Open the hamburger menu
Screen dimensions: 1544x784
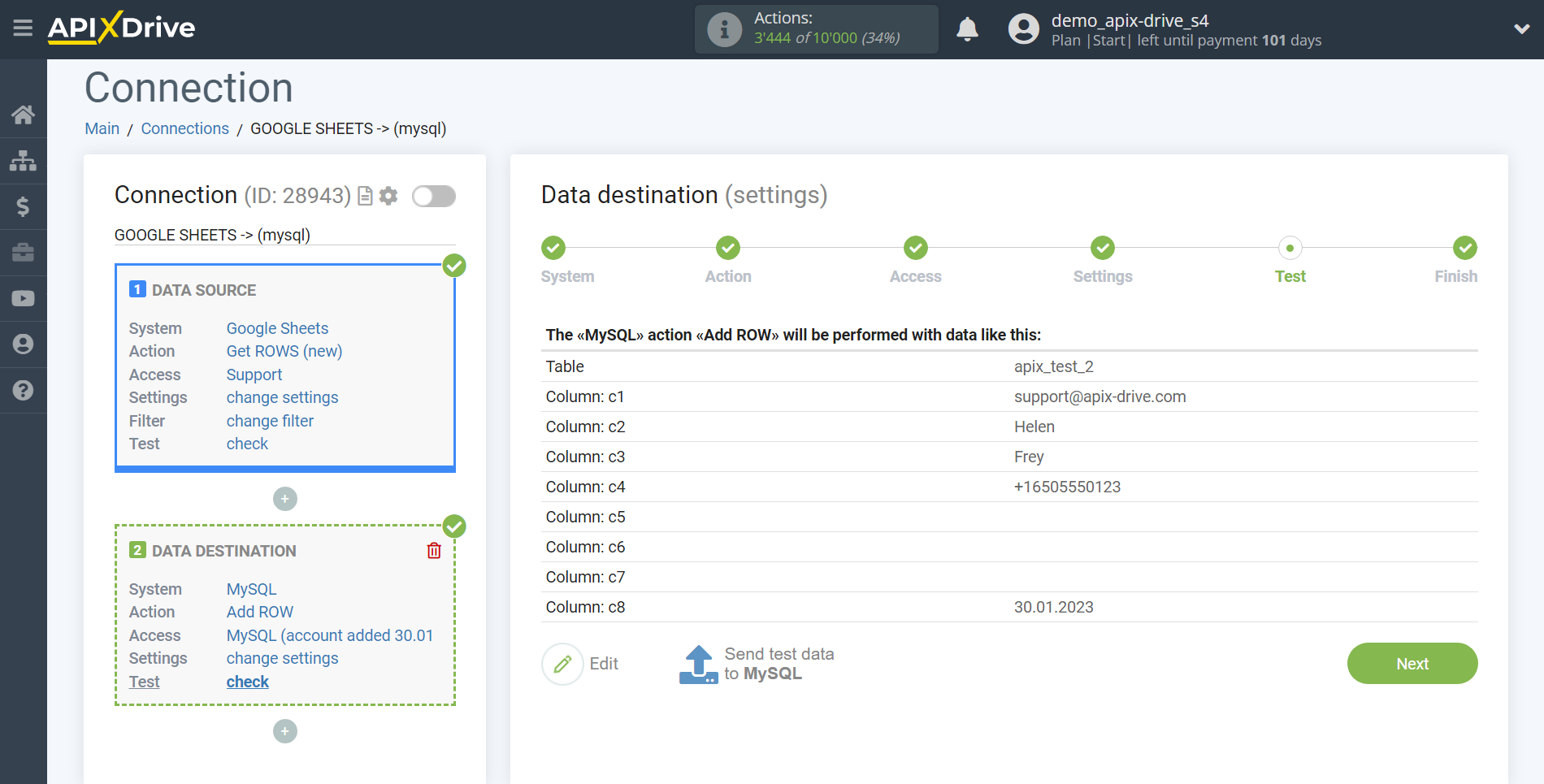(x=23, y=28)
